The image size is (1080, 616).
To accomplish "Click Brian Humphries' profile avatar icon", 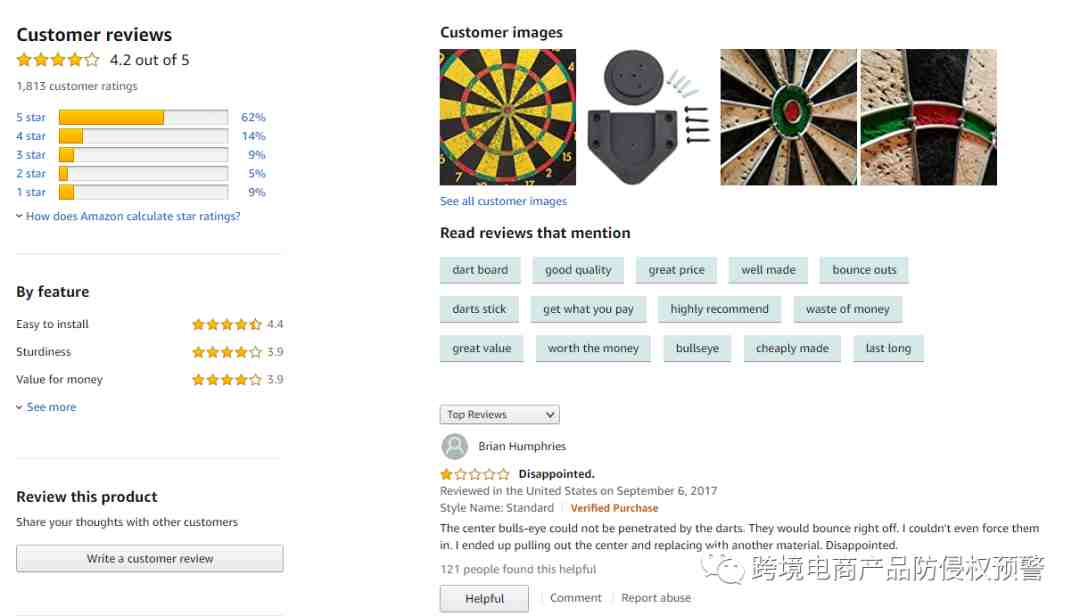I will point(455,446).
